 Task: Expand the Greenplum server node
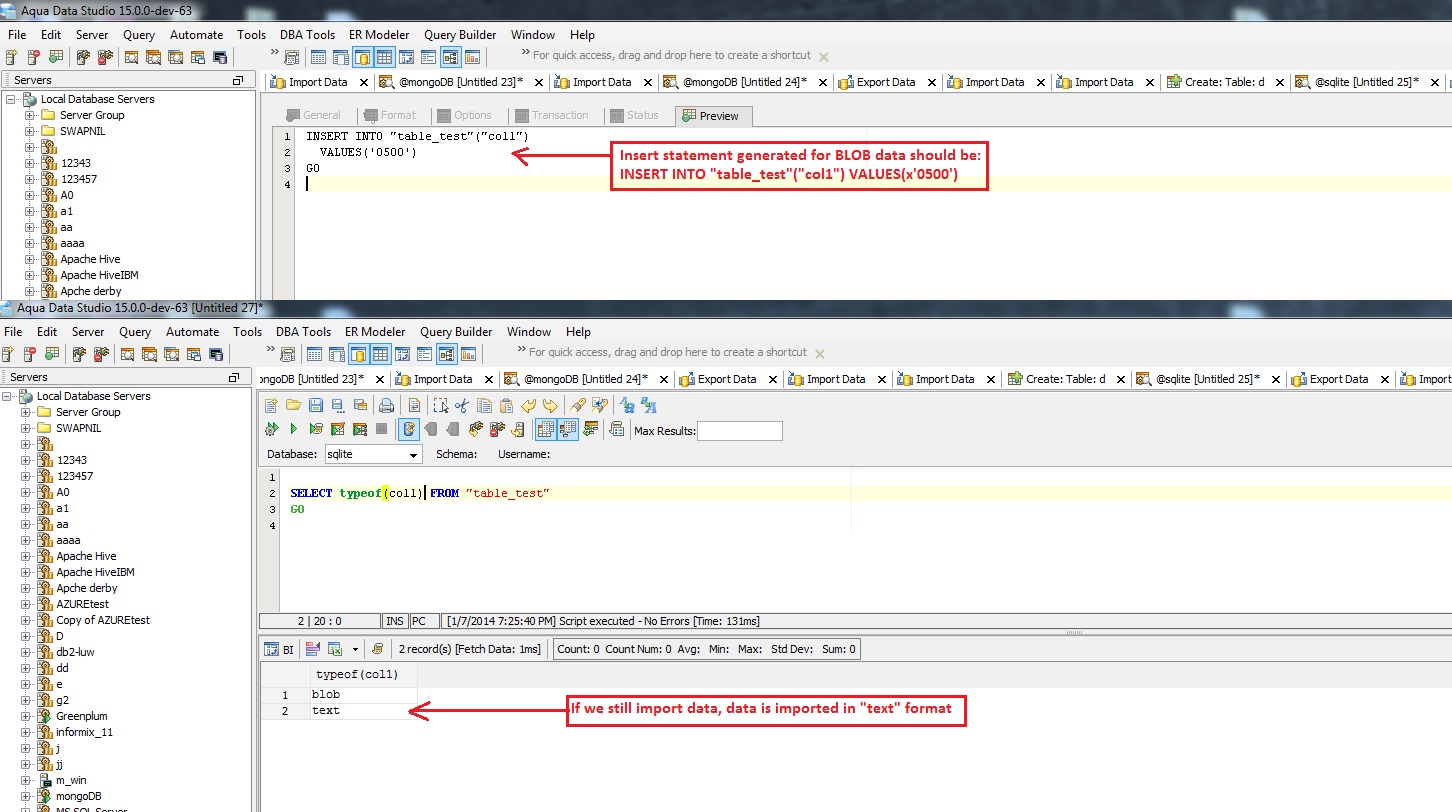(27, 716)
